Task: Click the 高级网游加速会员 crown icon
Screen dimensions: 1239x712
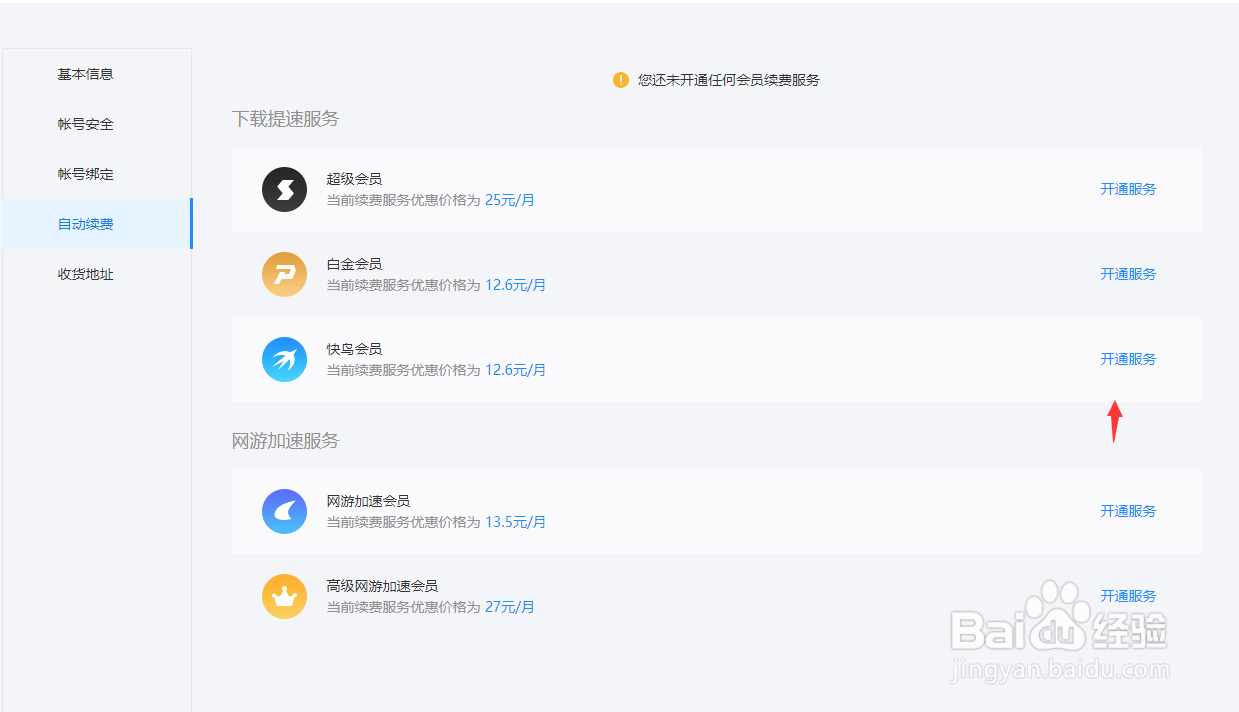Action: pyautogui.click(x=284, y=596)
